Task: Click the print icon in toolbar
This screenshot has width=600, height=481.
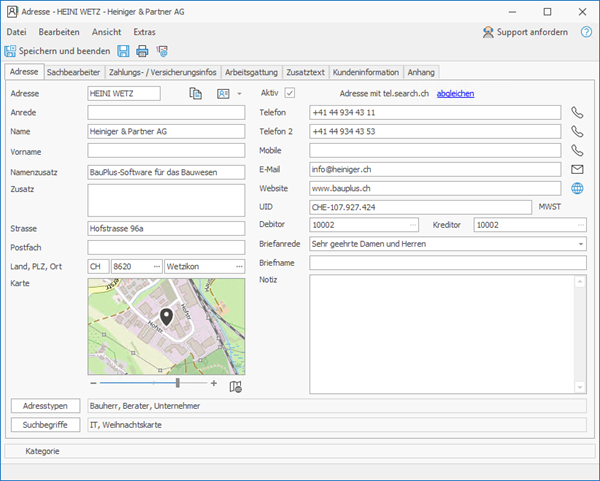Action: click(x=142, y=51)
